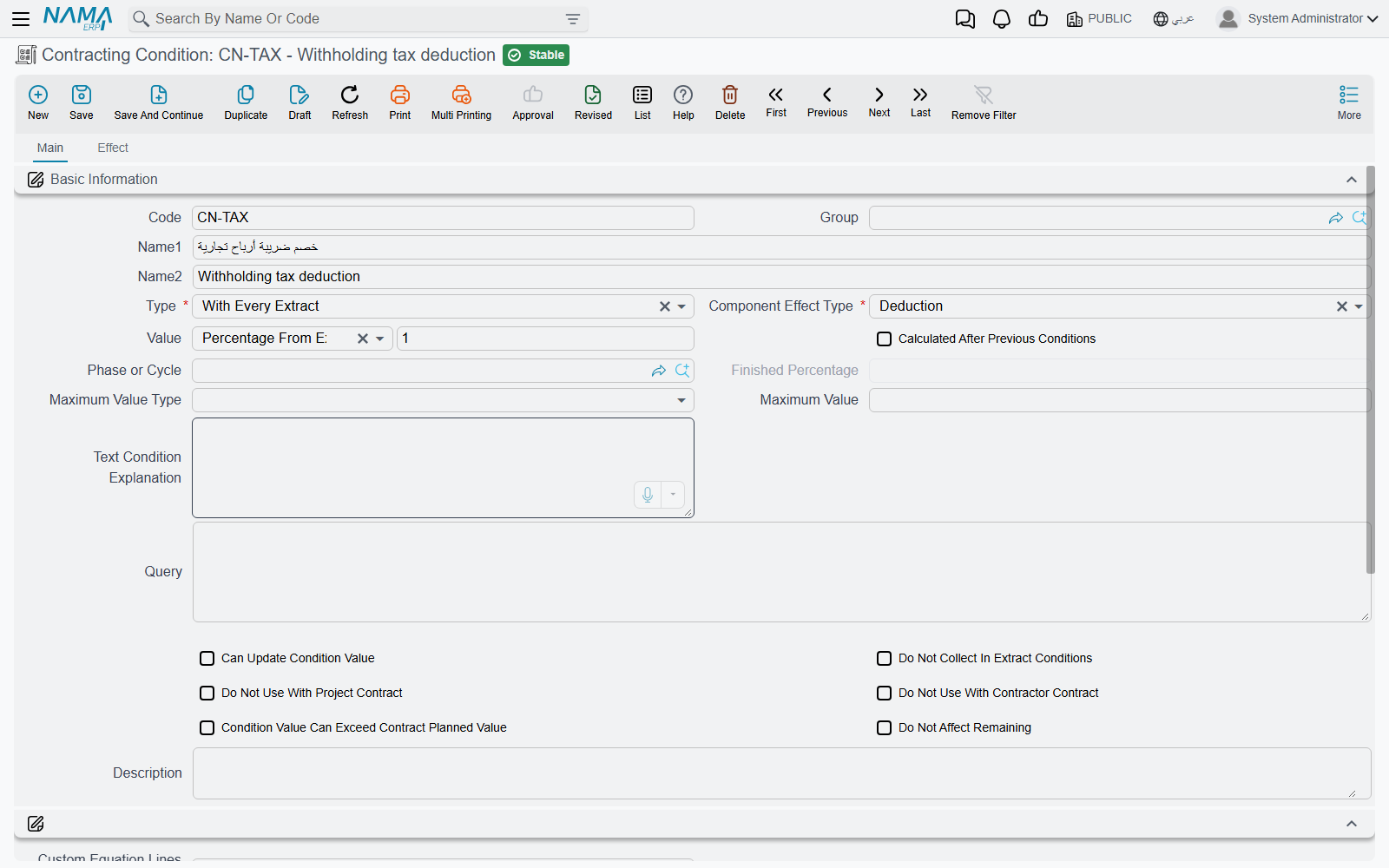Enable Do Not Collect In Extract Conditions
The width and height of the screenshot is (1389, 868).
coord(884,658)
